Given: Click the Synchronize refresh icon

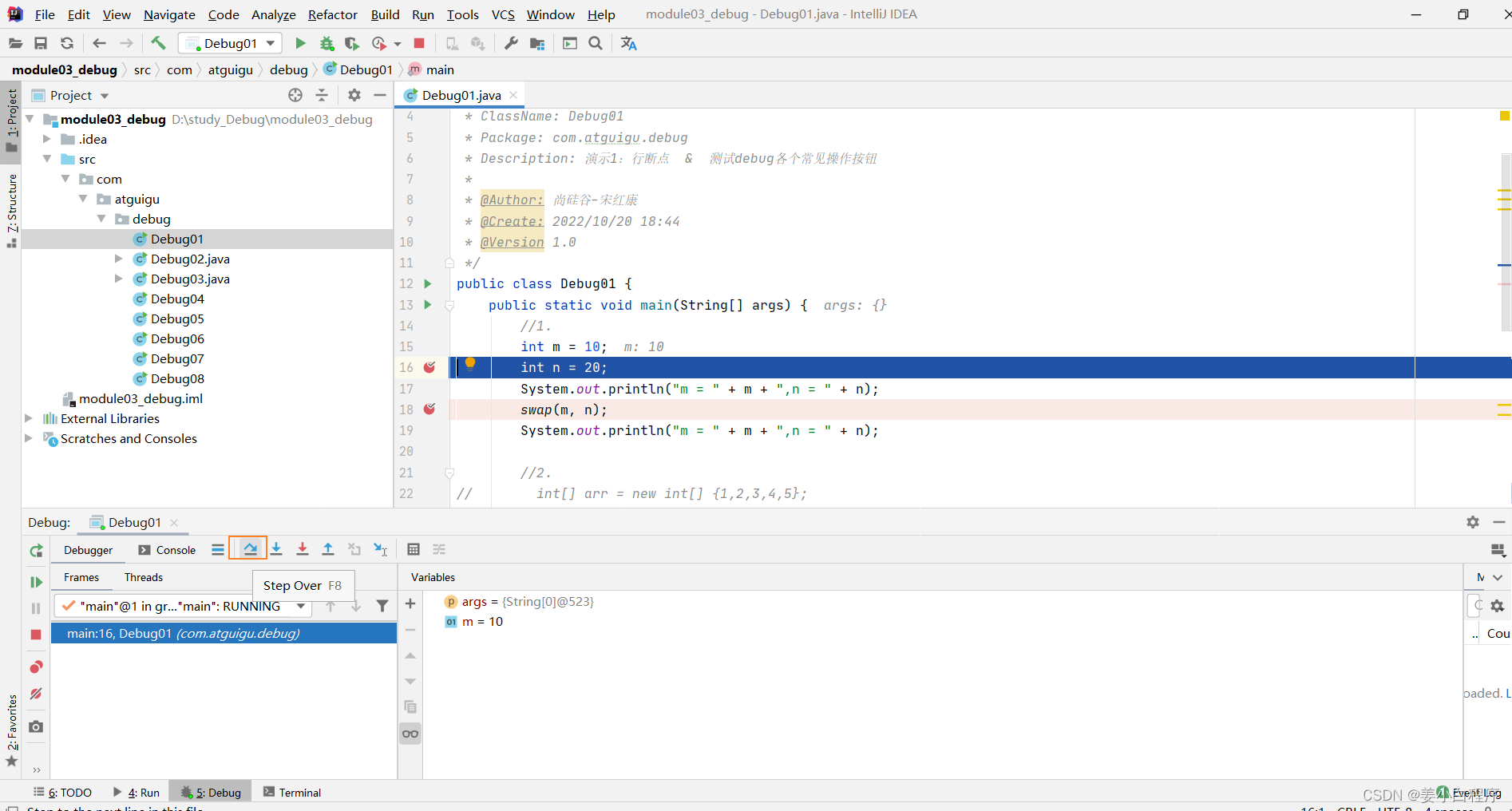Looking at the screenshot, I should 67,43.
